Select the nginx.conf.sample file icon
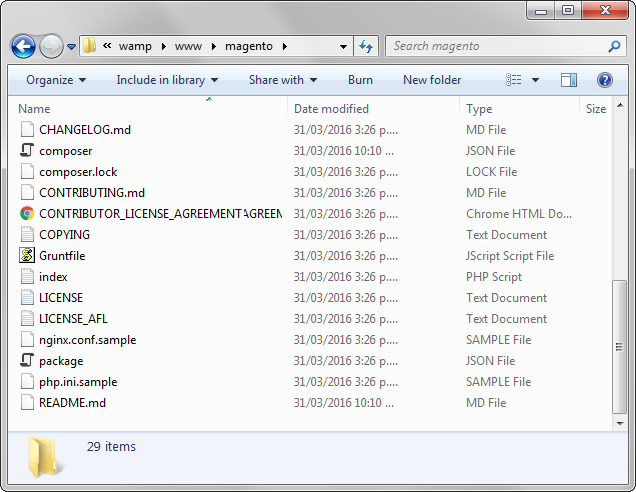The height and width of the screenshot is (492, 636). [27, 339]
